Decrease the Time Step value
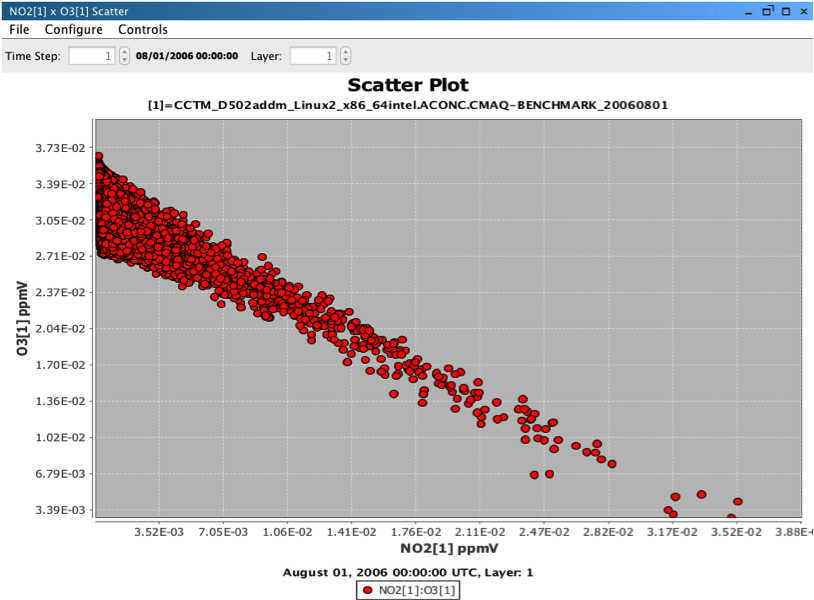 coord(124,60)
